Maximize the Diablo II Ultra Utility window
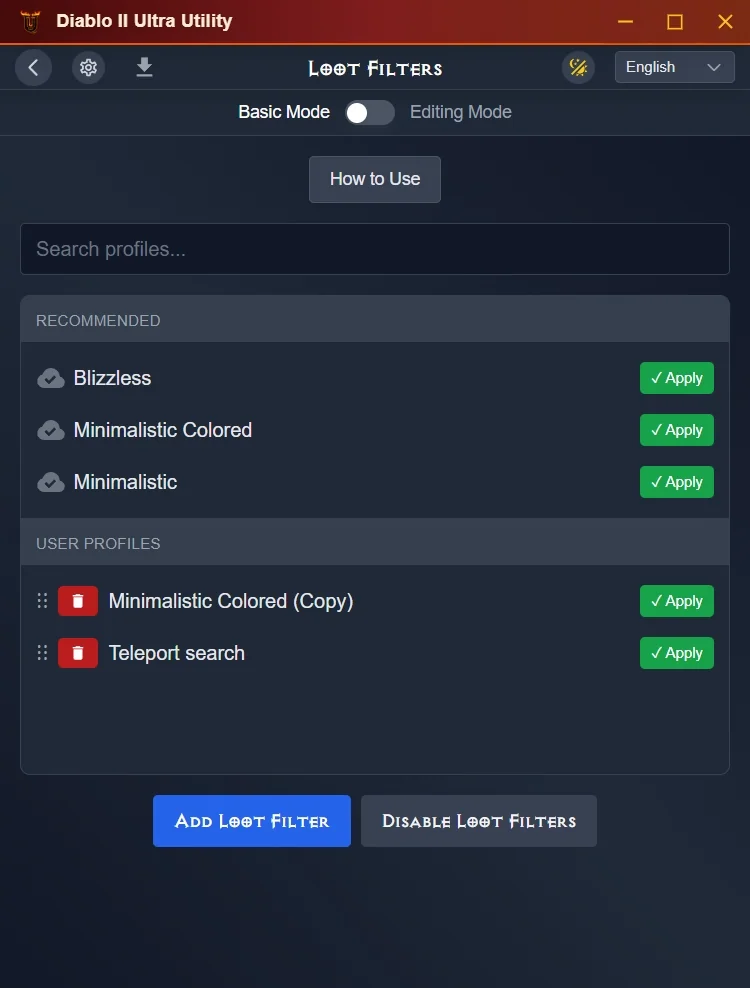750x988 pixels. tap(675, 22)
